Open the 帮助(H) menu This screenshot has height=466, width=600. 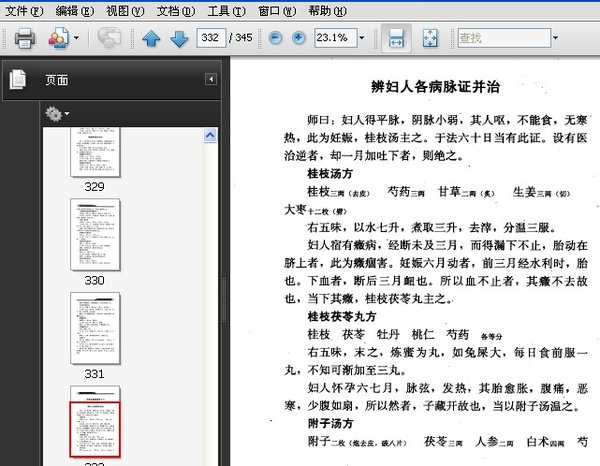point(328,11)
